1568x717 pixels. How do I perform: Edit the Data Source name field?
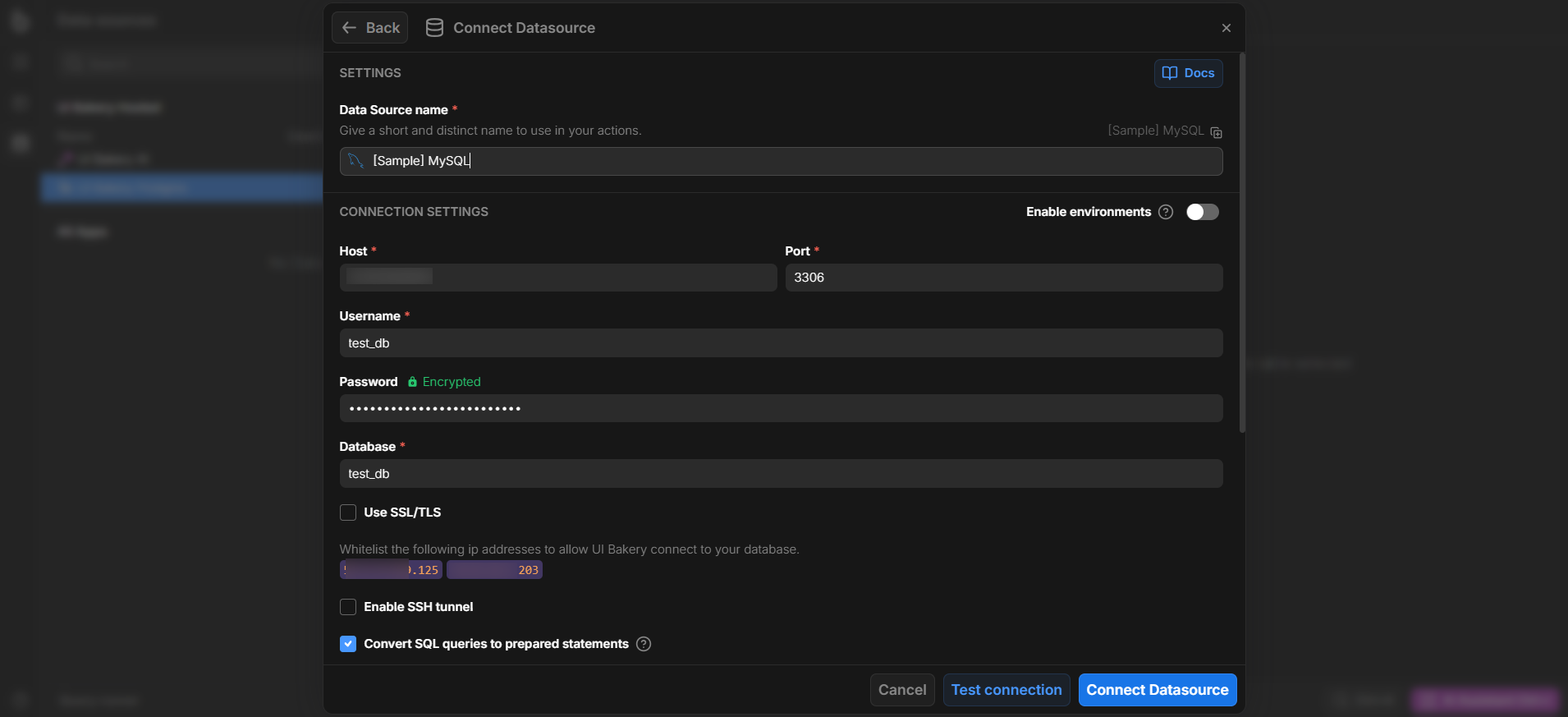pyautogui.click(x=781, y=161)
